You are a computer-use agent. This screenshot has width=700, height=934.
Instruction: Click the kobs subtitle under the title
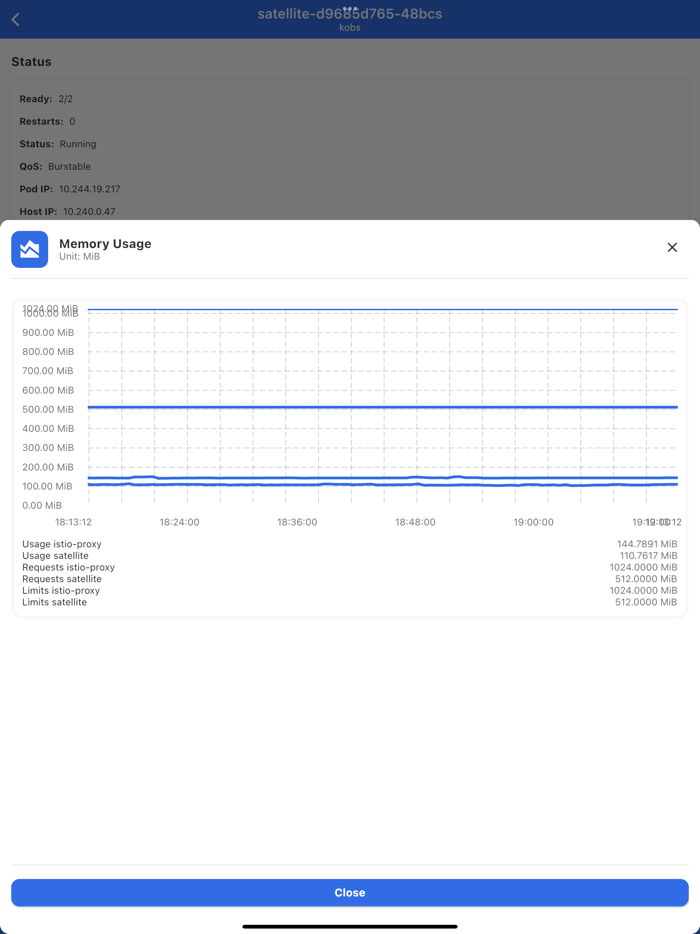(x=350, y=28)
